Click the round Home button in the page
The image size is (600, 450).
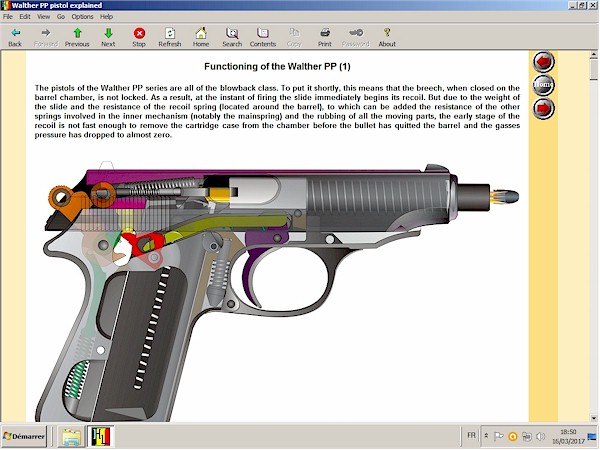point(543,85)
